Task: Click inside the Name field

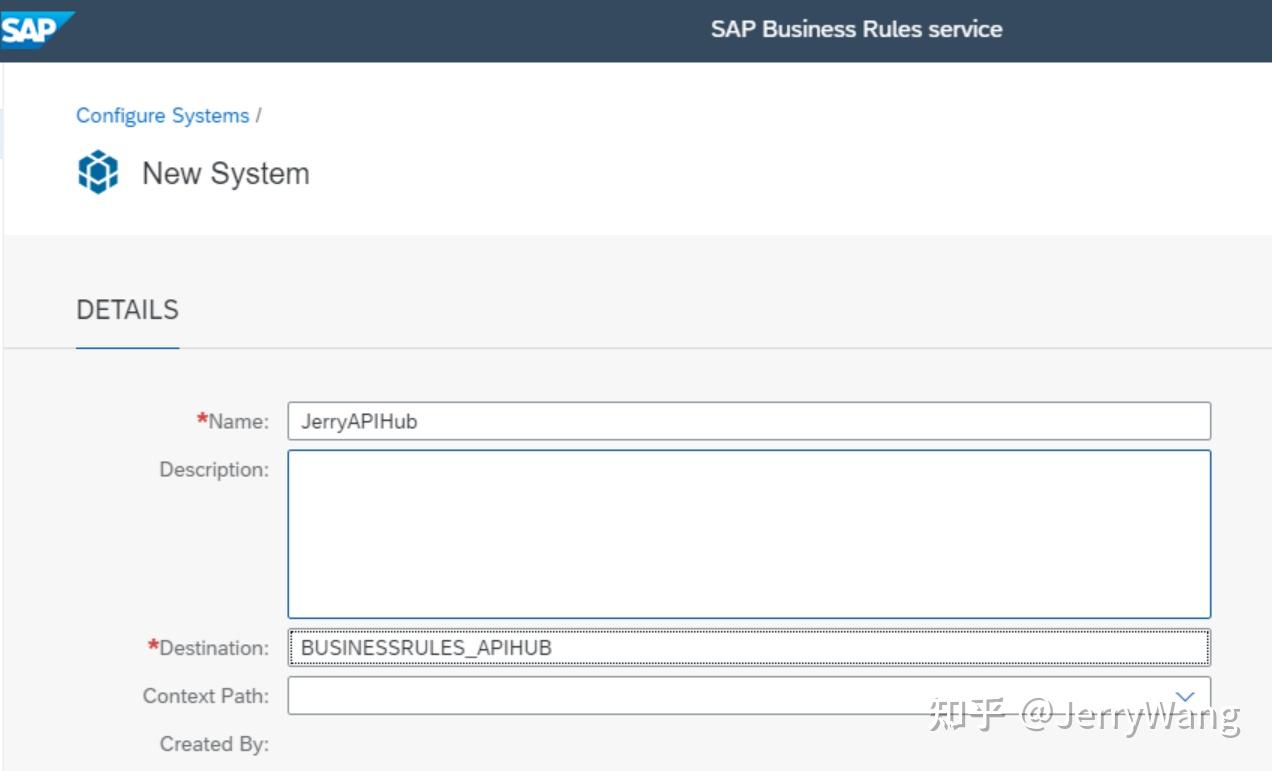Action: coord(700,421)
